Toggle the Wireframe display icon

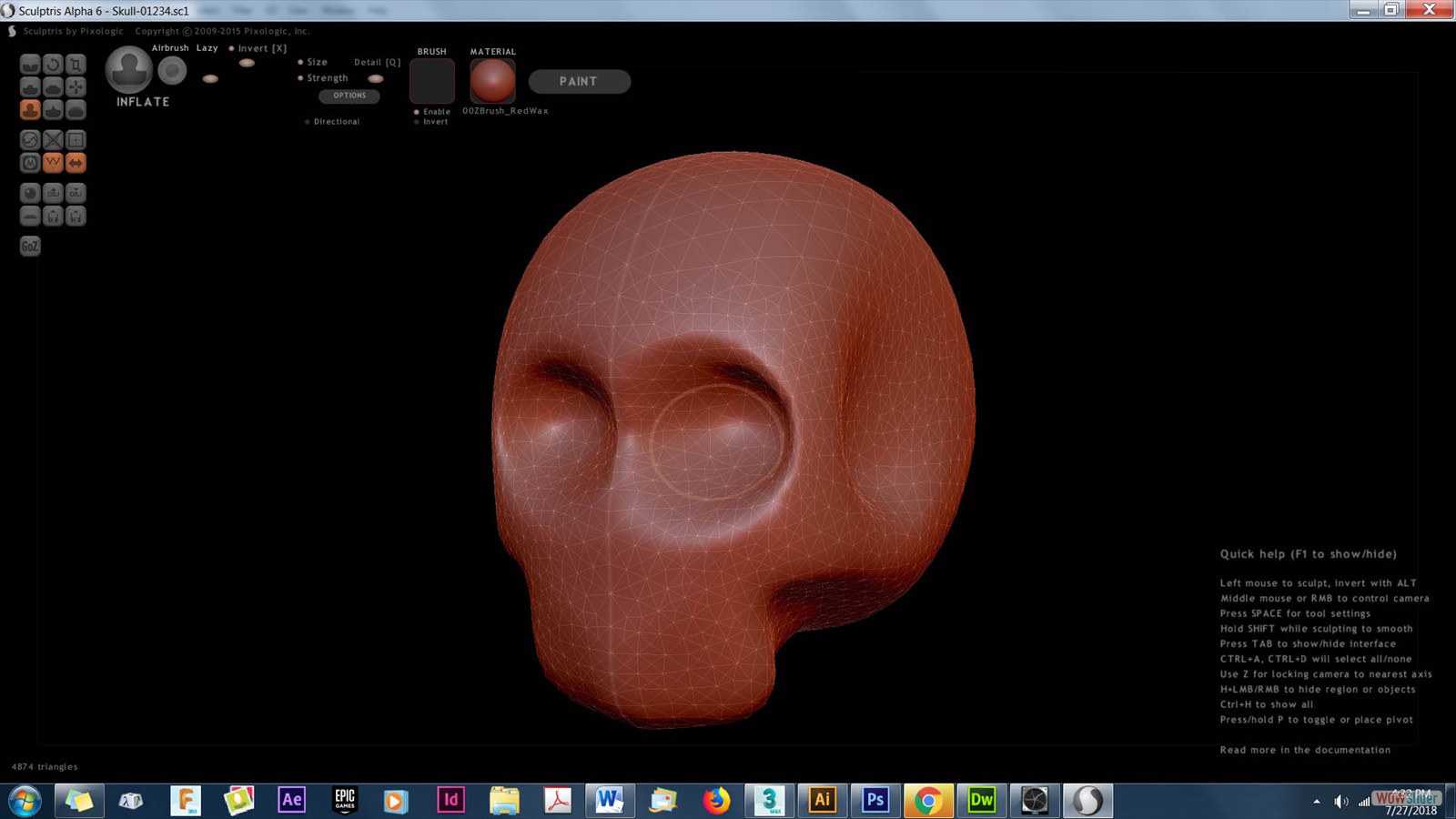click(x=53, y=163)
